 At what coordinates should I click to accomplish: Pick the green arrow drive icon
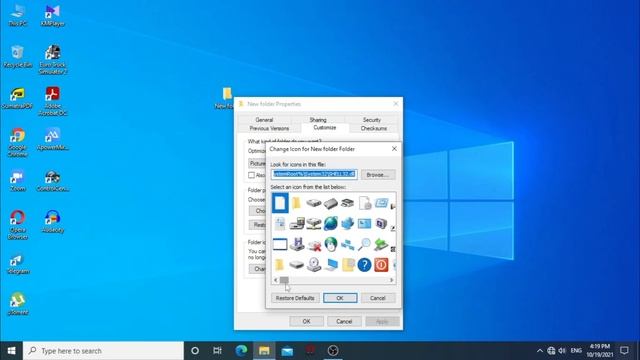click(381, 244)
